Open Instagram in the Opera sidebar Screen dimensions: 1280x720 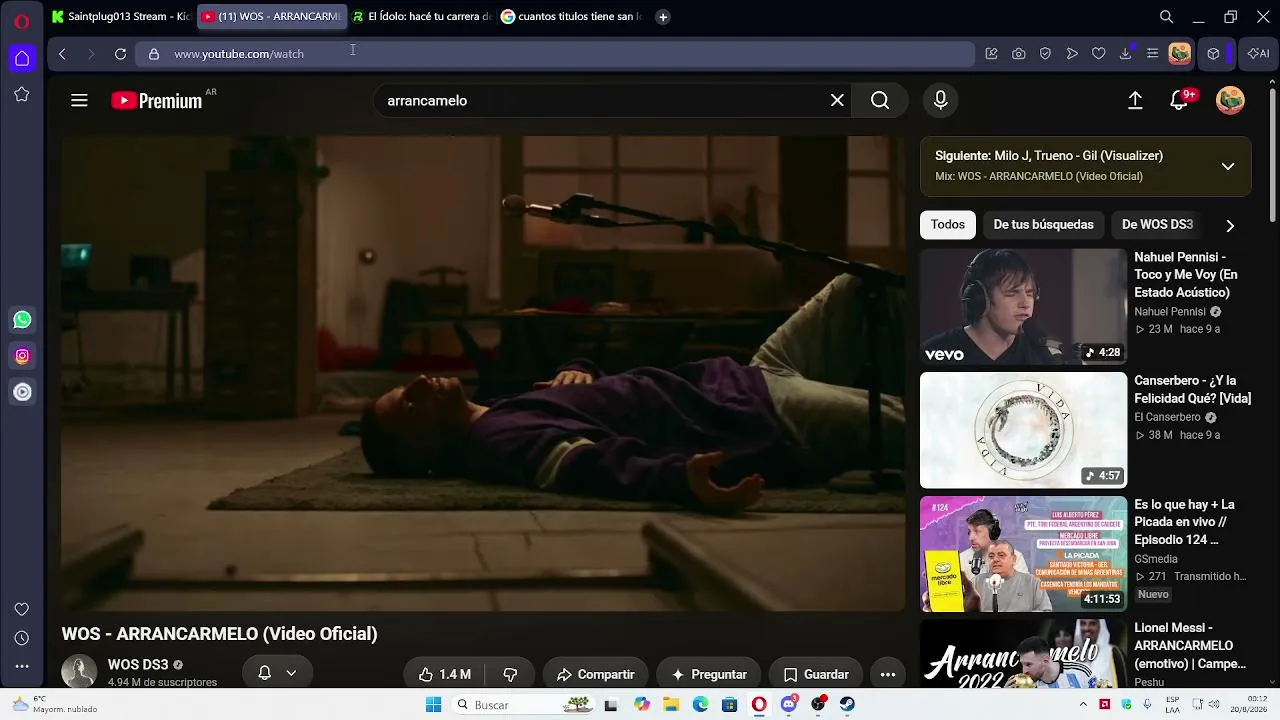[22, 356]
